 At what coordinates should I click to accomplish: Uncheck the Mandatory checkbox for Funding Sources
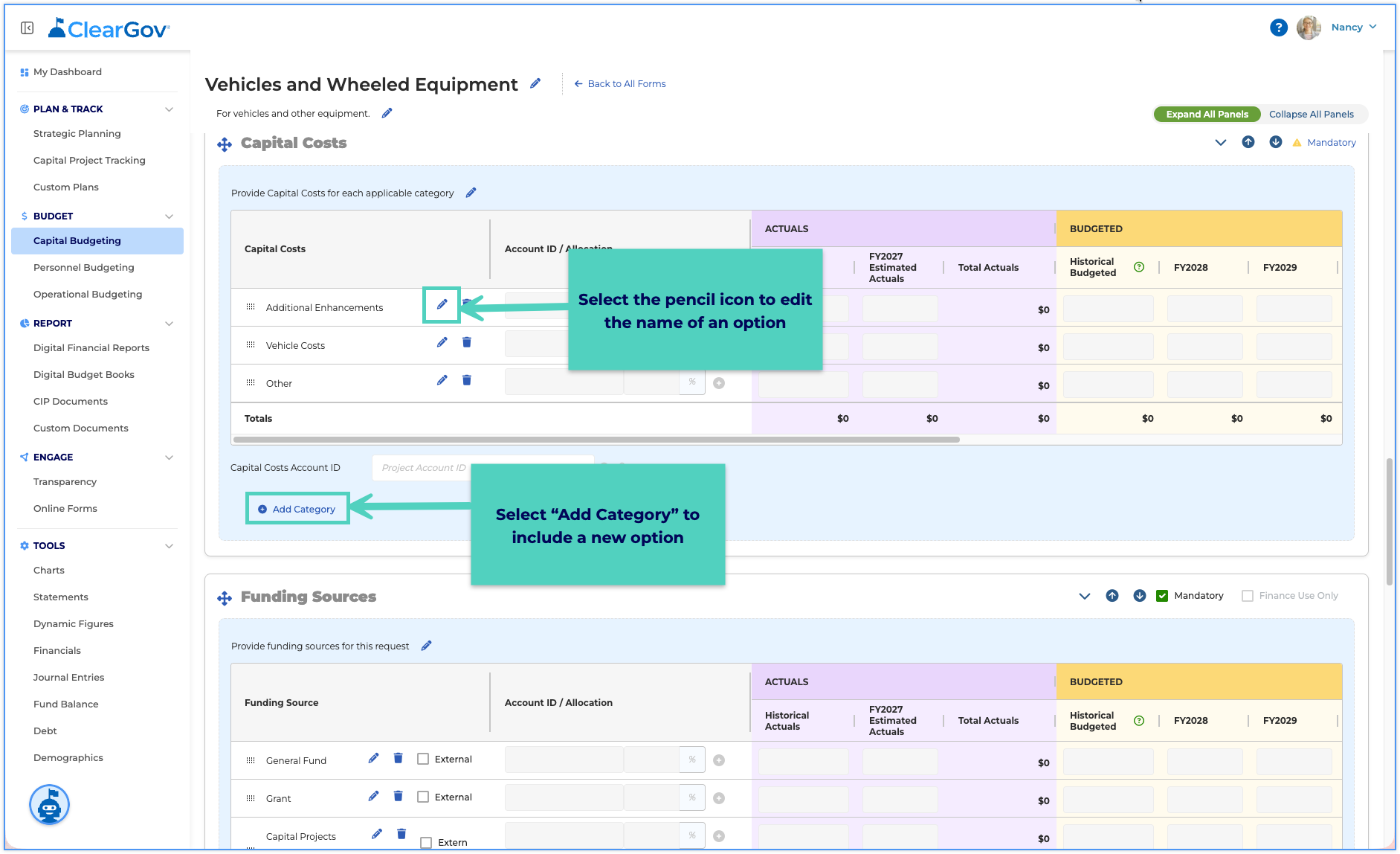click(1162, 596)
